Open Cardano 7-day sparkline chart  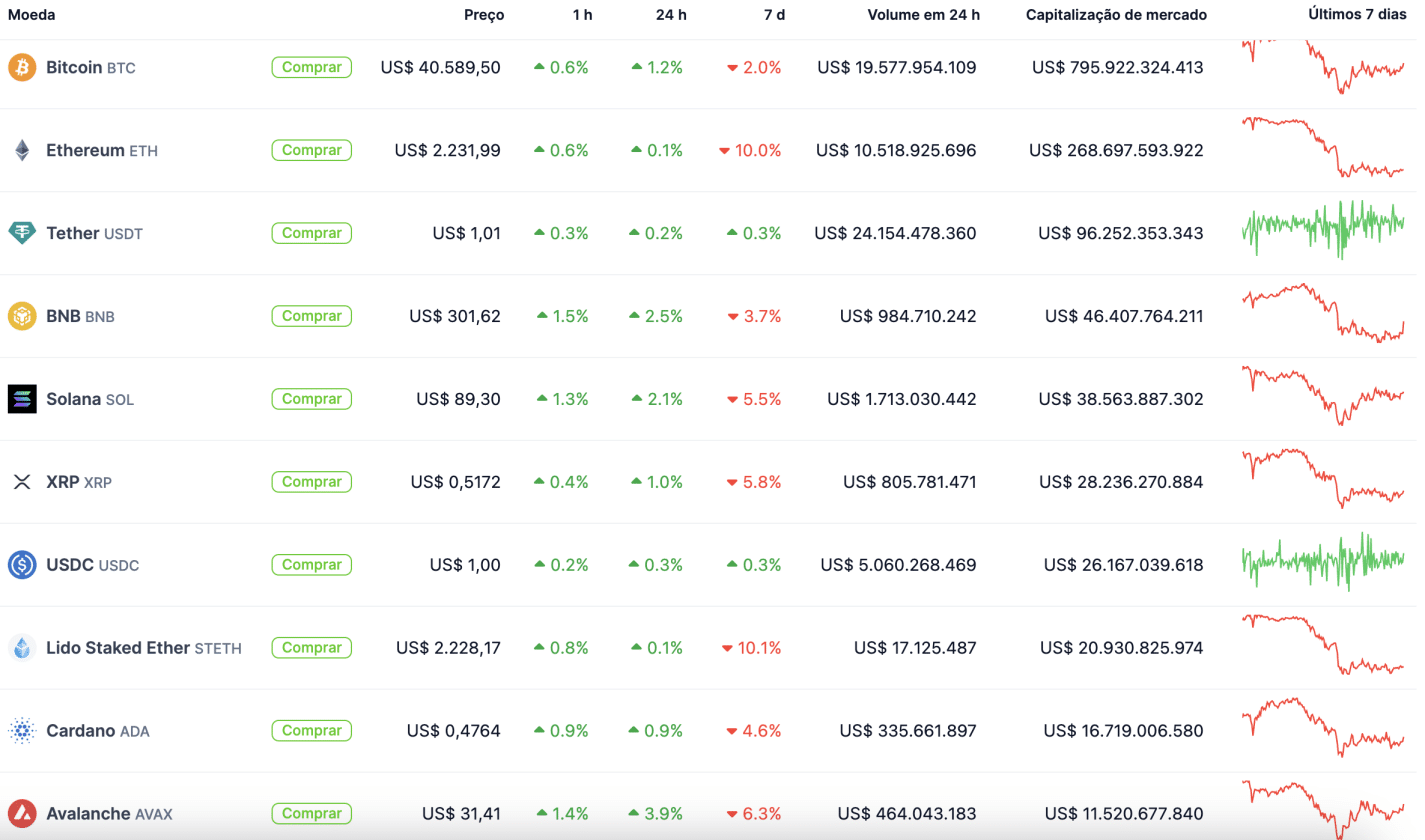(1323, 728)
